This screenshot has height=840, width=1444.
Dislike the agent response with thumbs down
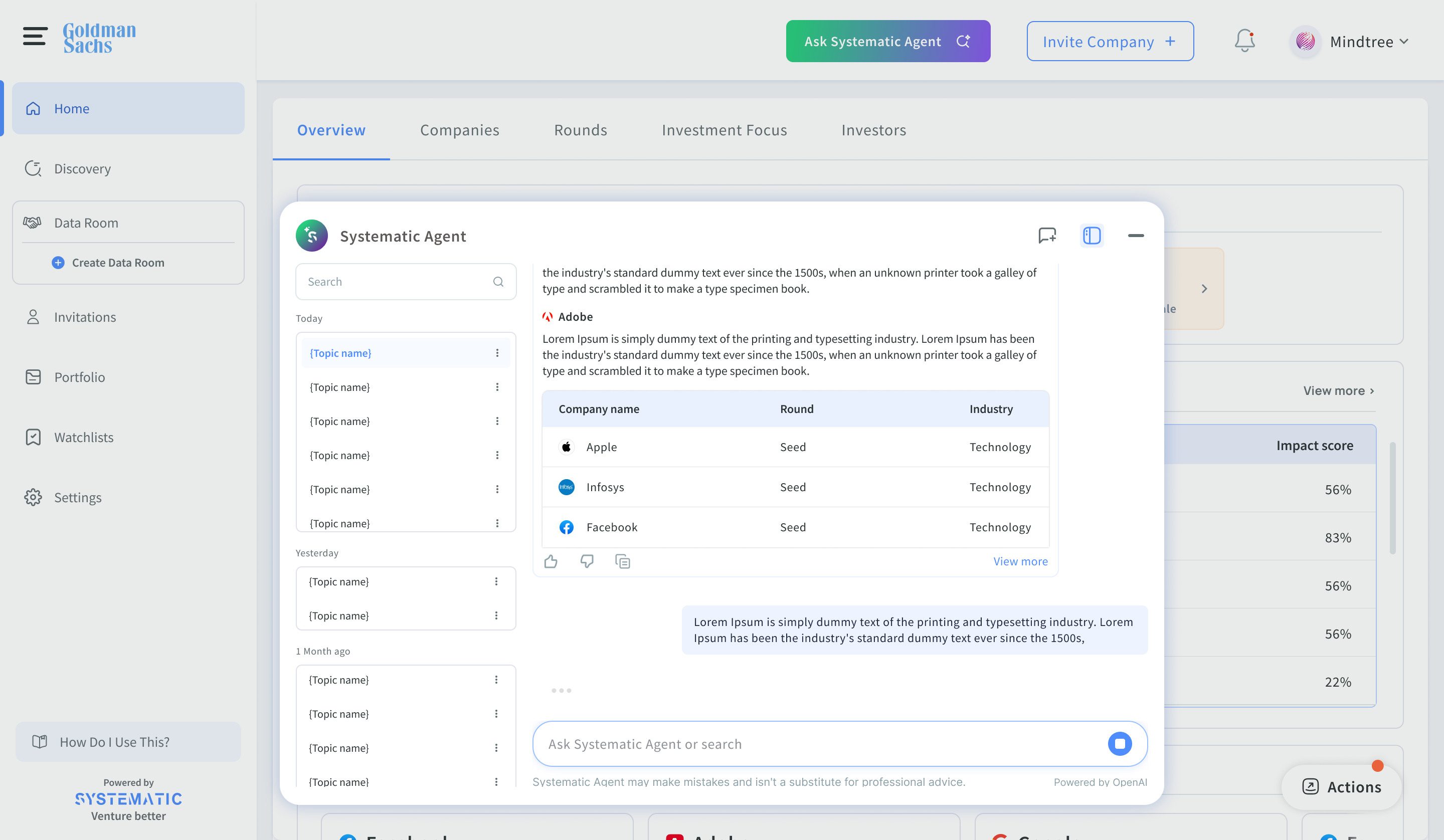point(587,561)
